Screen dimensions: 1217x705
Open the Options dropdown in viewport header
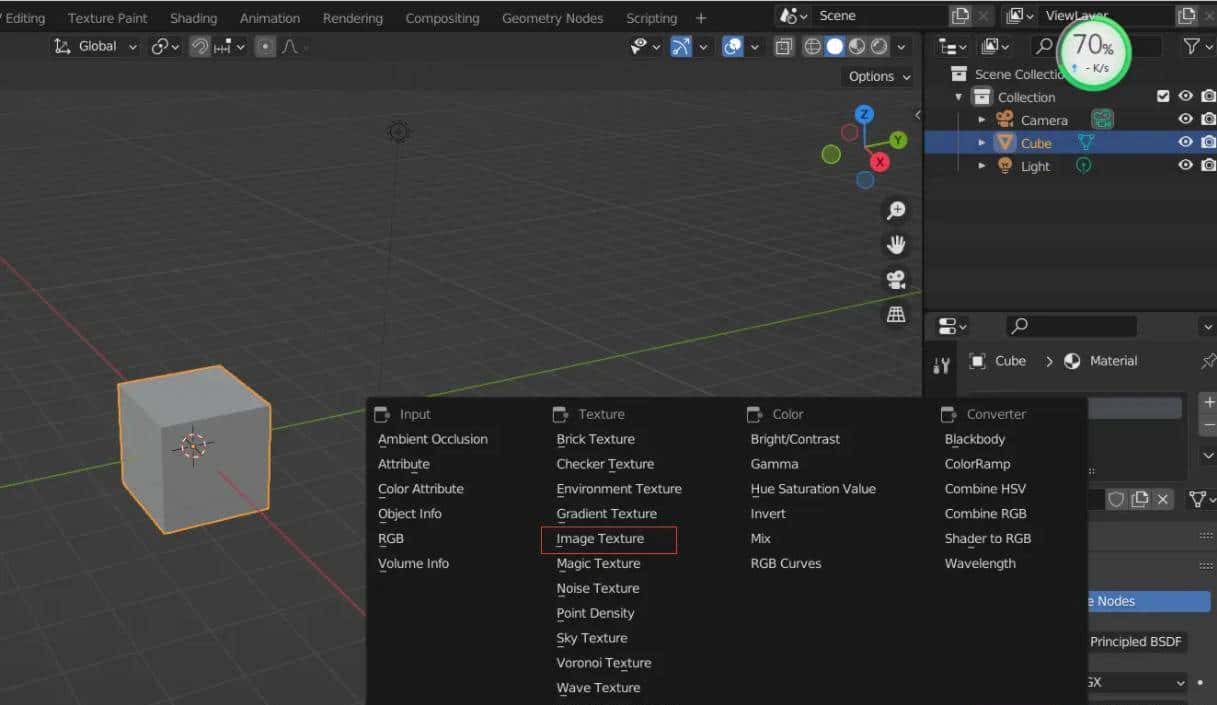pos(876,76)
